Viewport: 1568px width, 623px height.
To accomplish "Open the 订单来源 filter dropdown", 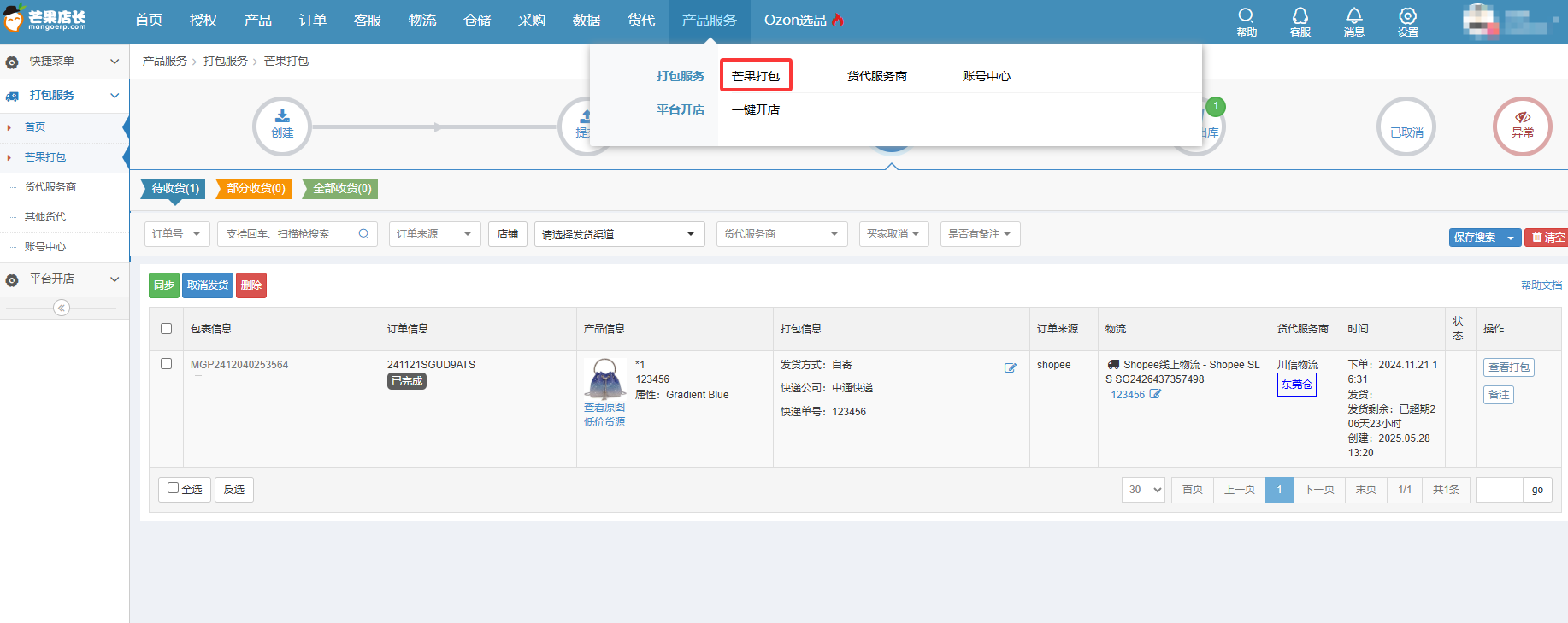I will (435, 234).
